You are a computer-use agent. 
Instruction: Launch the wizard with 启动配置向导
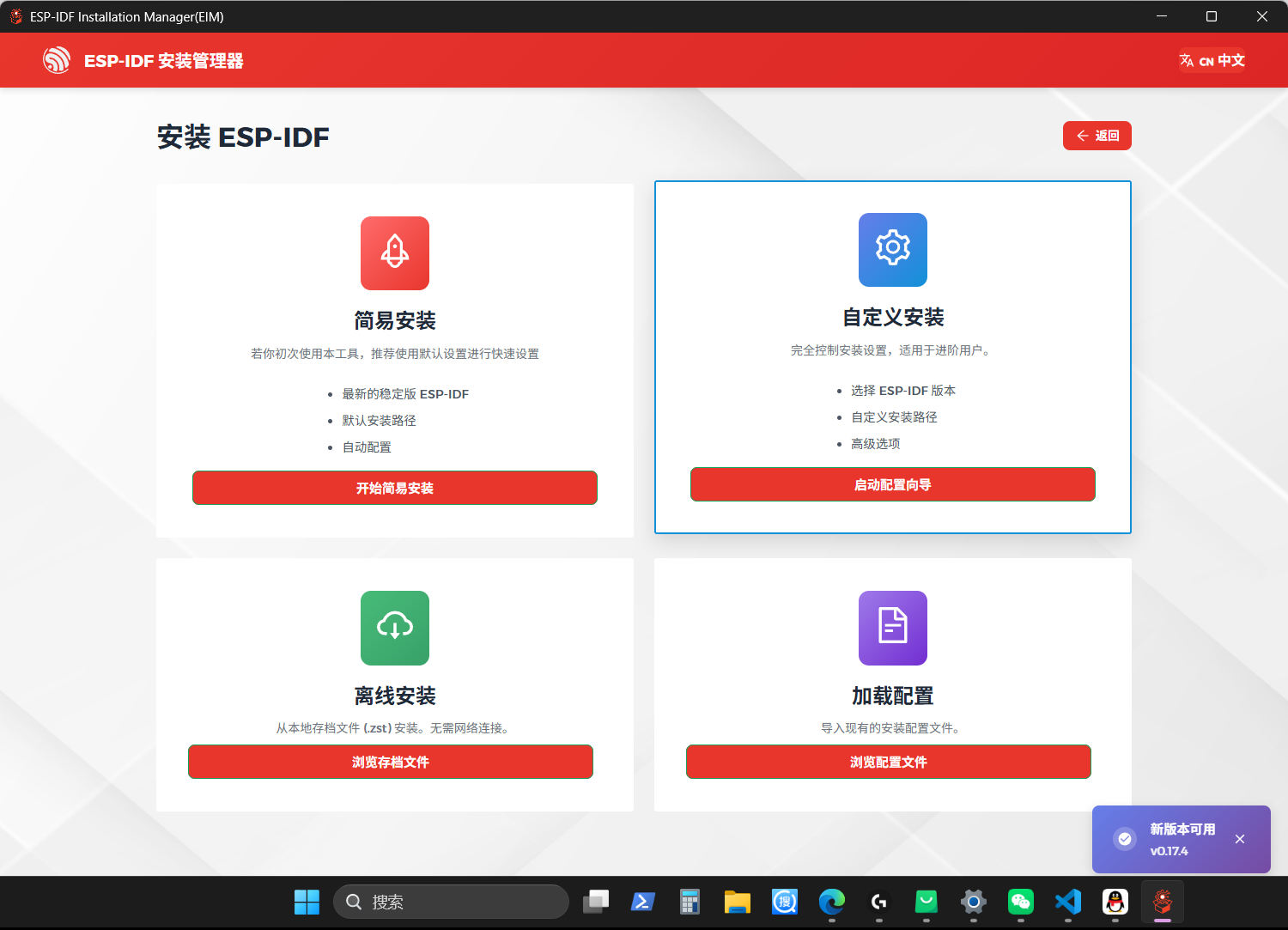tap(893, 484)
